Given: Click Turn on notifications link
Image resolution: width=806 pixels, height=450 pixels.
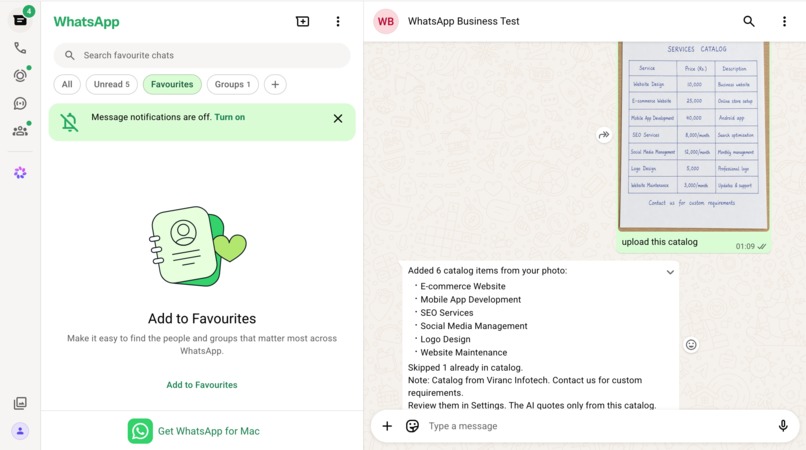Looking at the screenshot, I should [x=229, y=117].
